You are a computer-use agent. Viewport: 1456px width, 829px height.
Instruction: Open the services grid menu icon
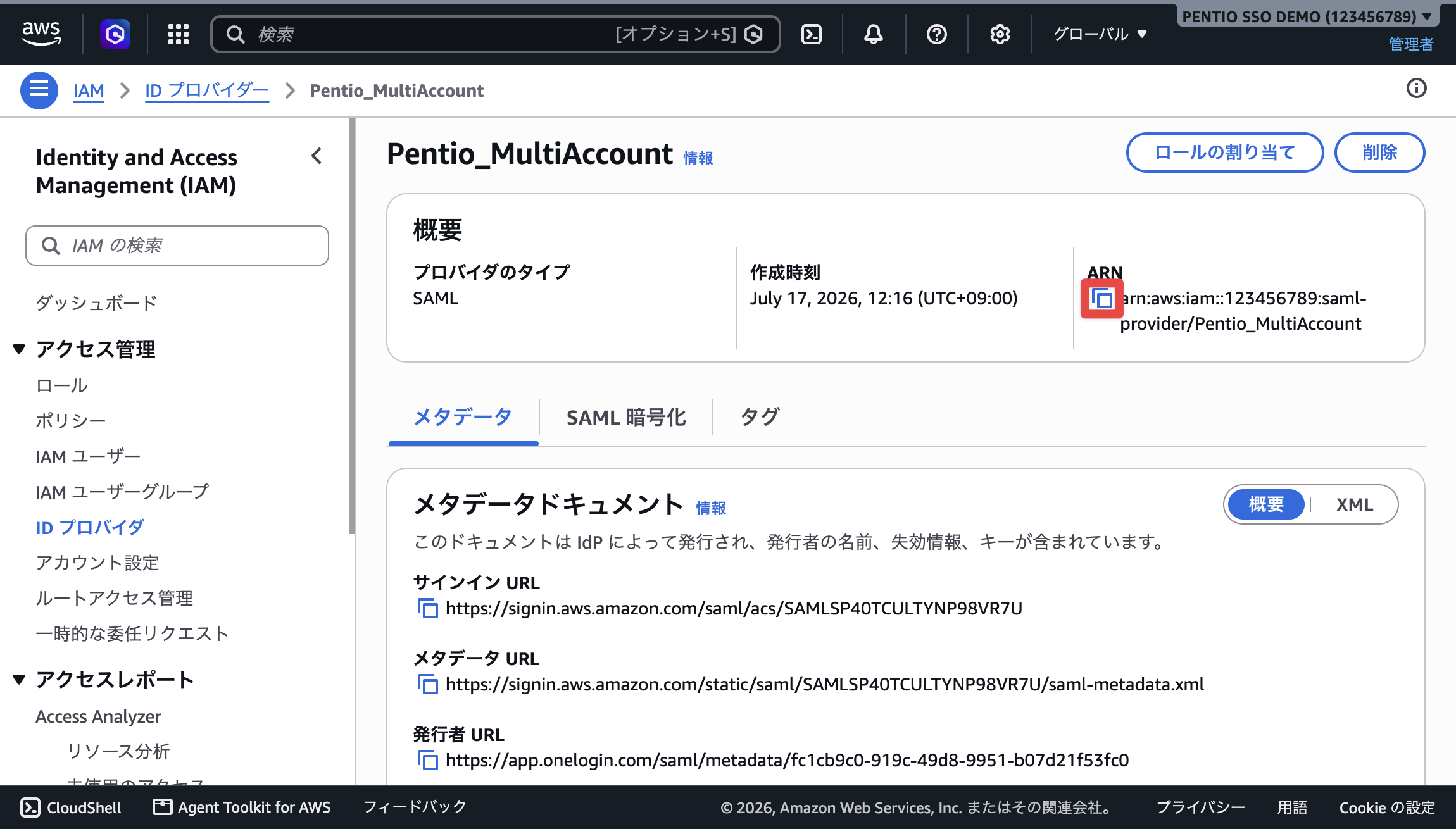[179, 34]
